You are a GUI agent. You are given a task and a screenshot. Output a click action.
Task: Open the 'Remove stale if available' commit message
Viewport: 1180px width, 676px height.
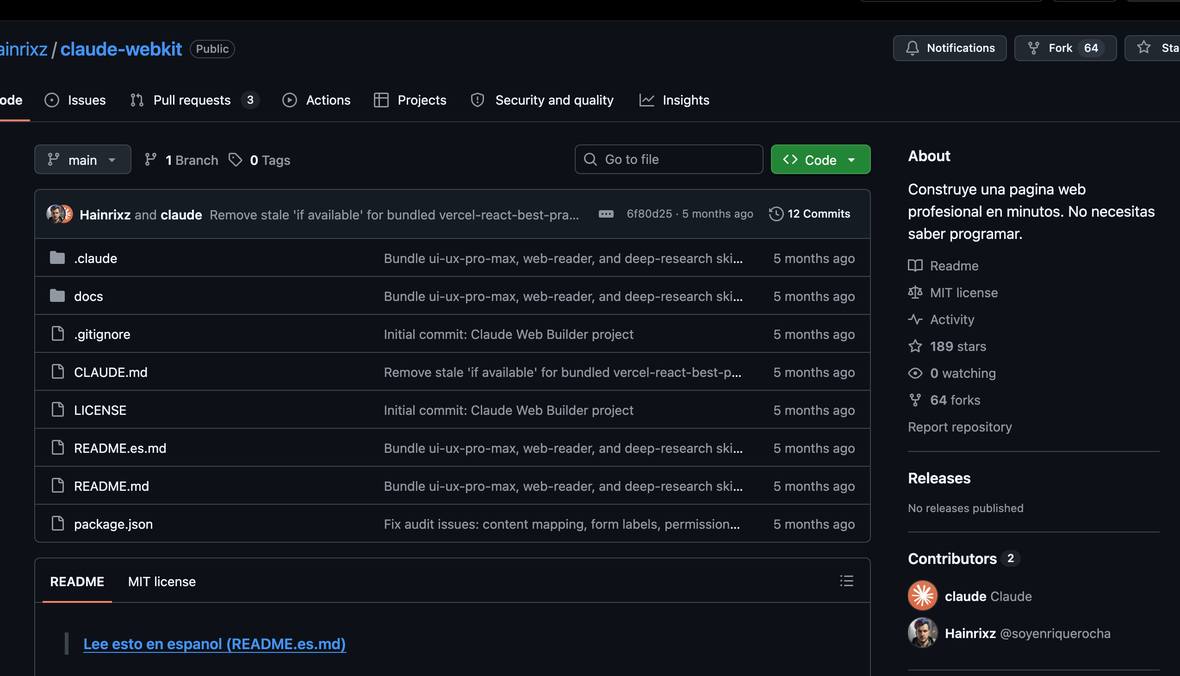point(394,215)
